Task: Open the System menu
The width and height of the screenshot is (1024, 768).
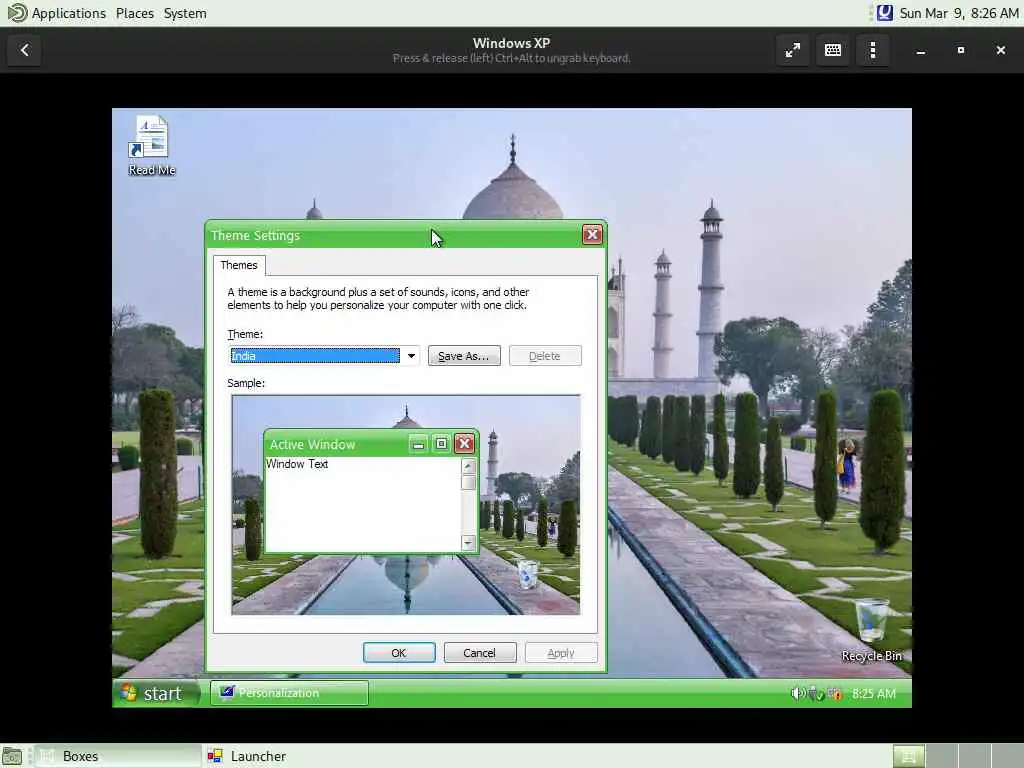Action: [185, 13]
